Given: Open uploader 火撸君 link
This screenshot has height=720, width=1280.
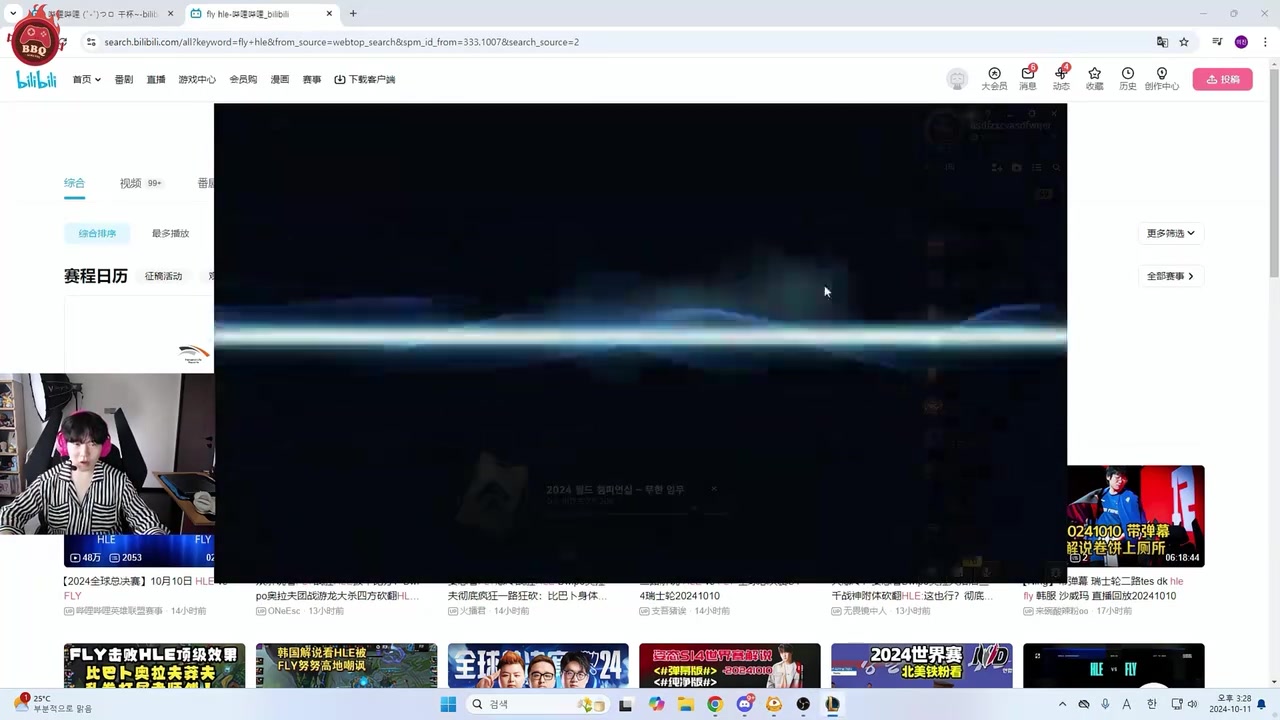Looking at the screenshot, I should [x=466, y=610].
